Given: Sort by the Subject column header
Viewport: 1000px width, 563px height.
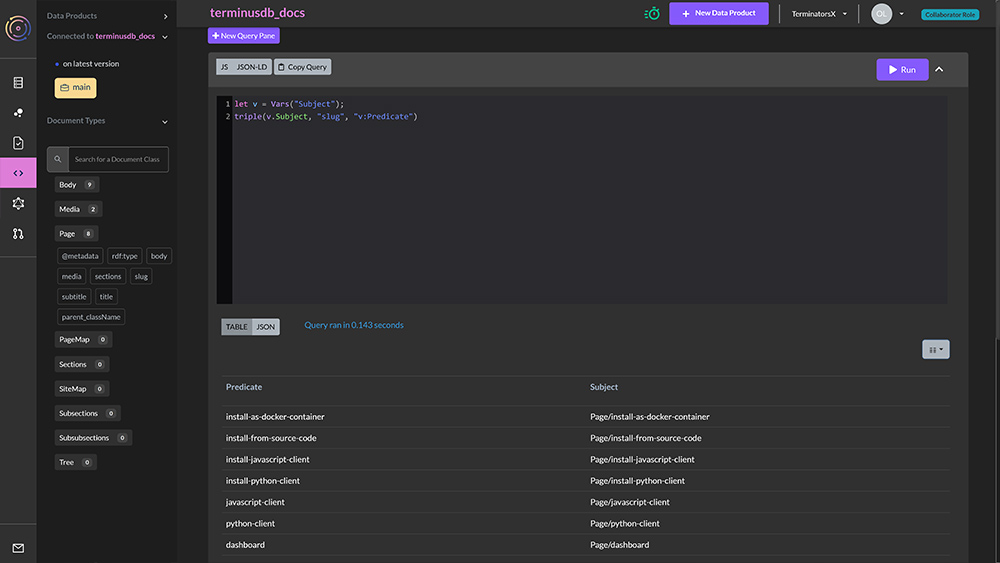Looking at the screenshot, I should click(603, 387).
